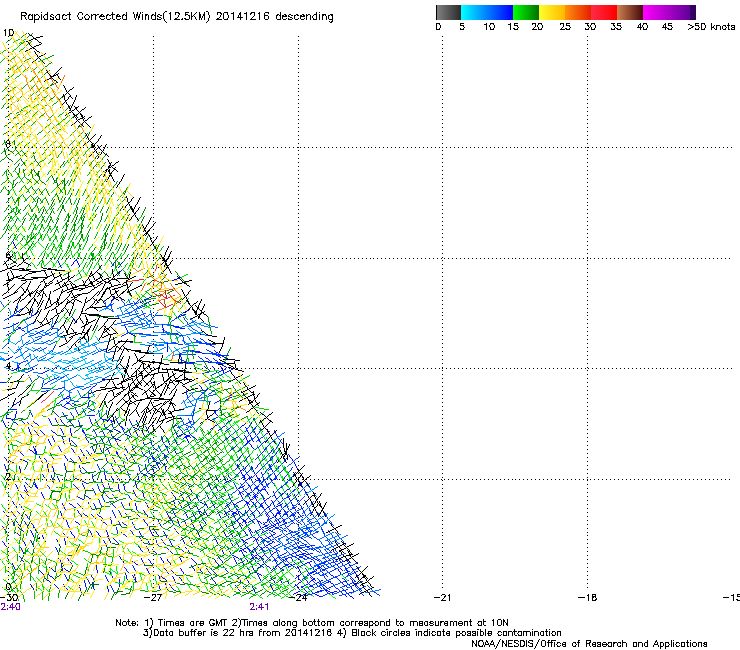Click the NOAA/NESDIS credit text

tap(589, 644)
